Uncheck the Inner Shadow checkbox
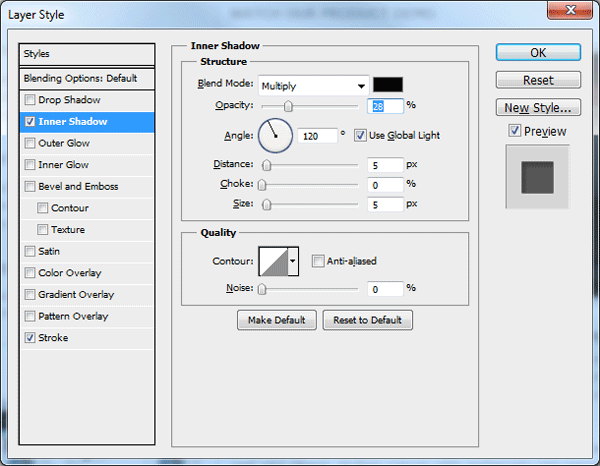This screenshot has width=600, height=466. coord(29,122)
